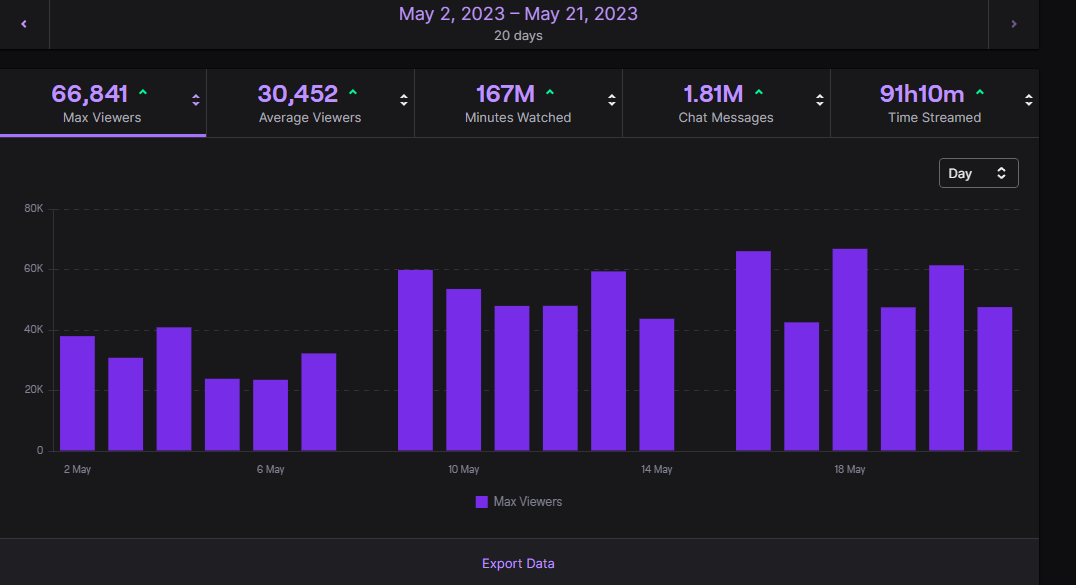The height and width of the screenshot is (585, 1076).
Task: Click the '14 May' x-axis label
Action: [657, 470]
